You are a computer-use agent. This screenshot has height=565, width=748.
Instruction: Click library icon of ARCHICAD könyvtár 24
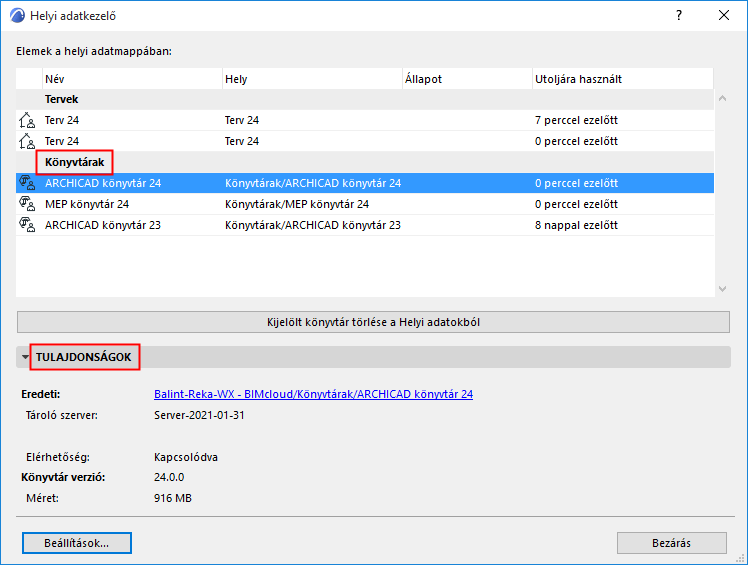coord(27,183)
